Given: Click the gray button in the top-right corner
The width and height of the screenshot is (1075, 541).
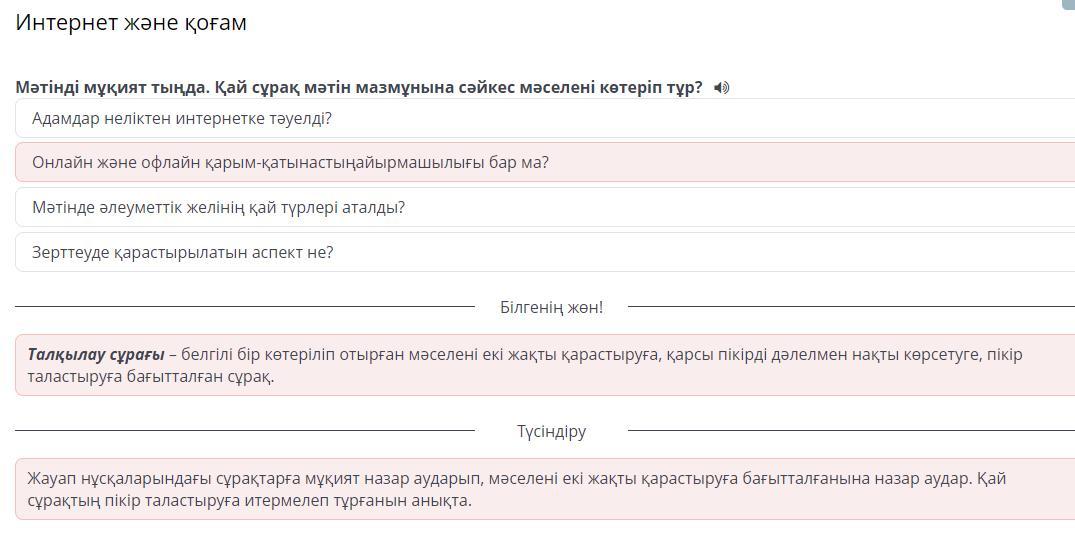Looking at the screenshot, I should [x=1067, y=4].
